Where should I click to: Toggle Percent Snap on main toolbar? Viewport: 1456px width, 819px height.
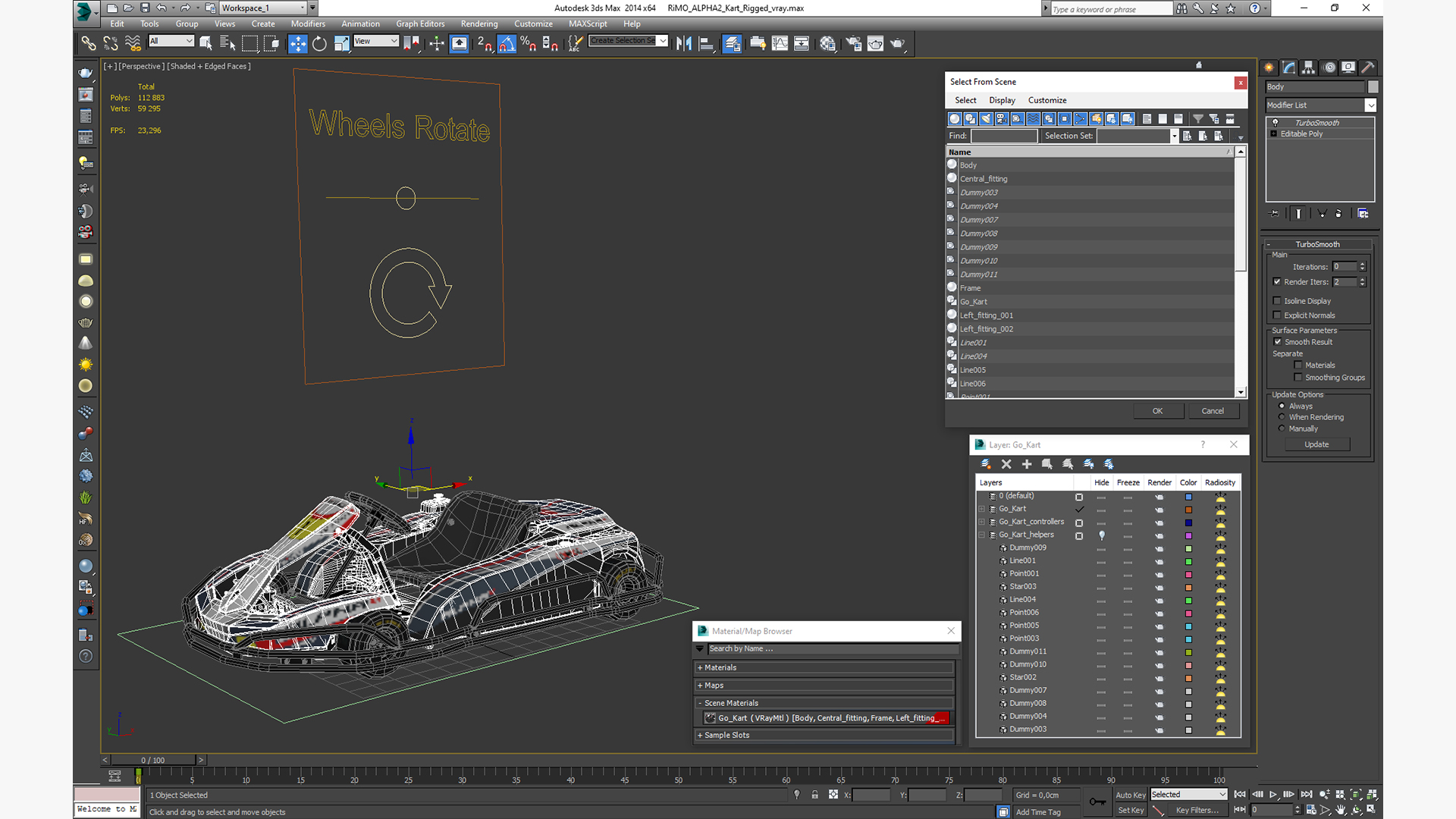point(529,43)
